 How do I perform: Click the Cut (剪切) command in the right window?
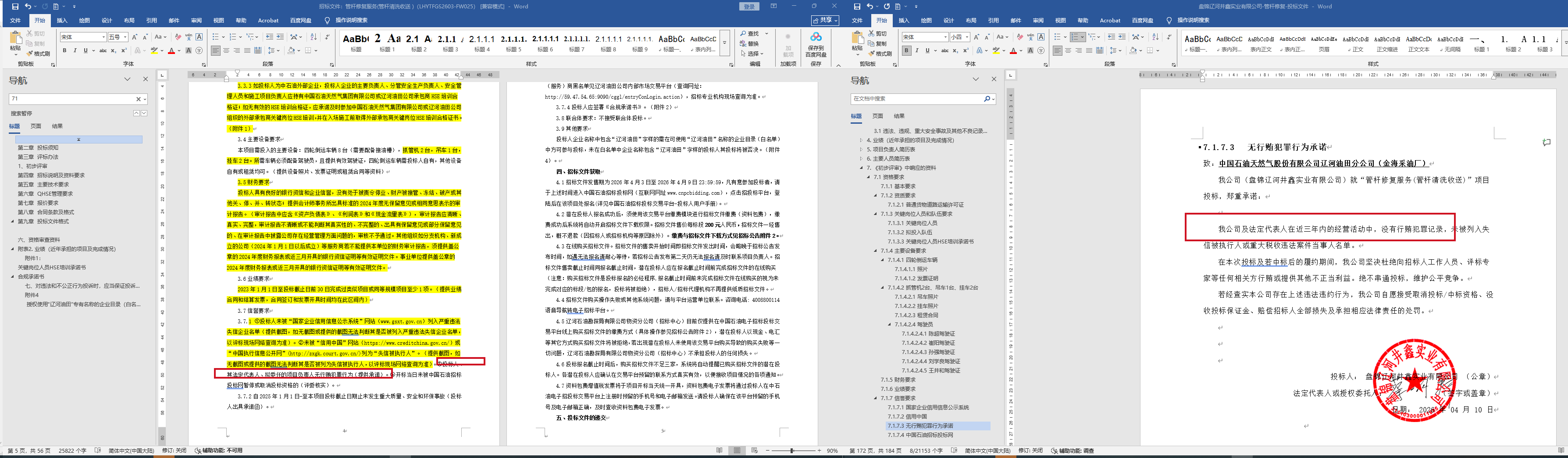[877, 33]
